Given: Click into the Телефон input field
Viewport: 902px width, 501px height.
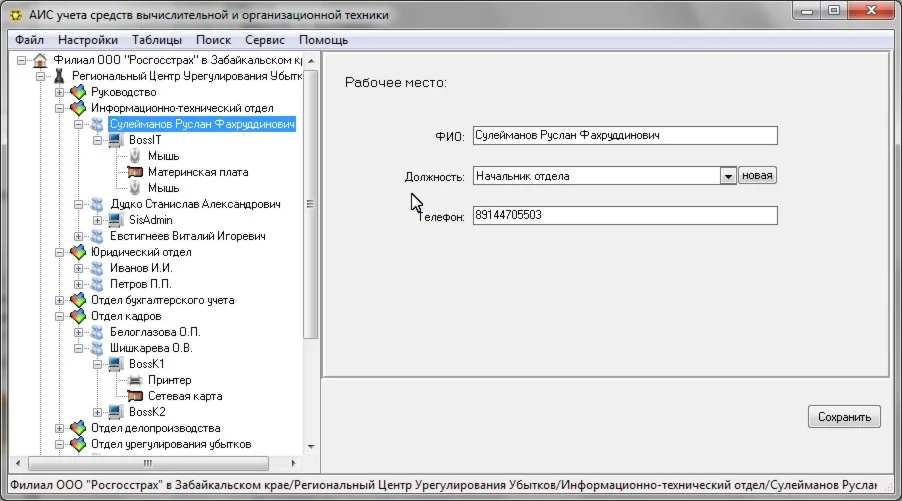Looking at the screenshot, I should coord(624,215).
